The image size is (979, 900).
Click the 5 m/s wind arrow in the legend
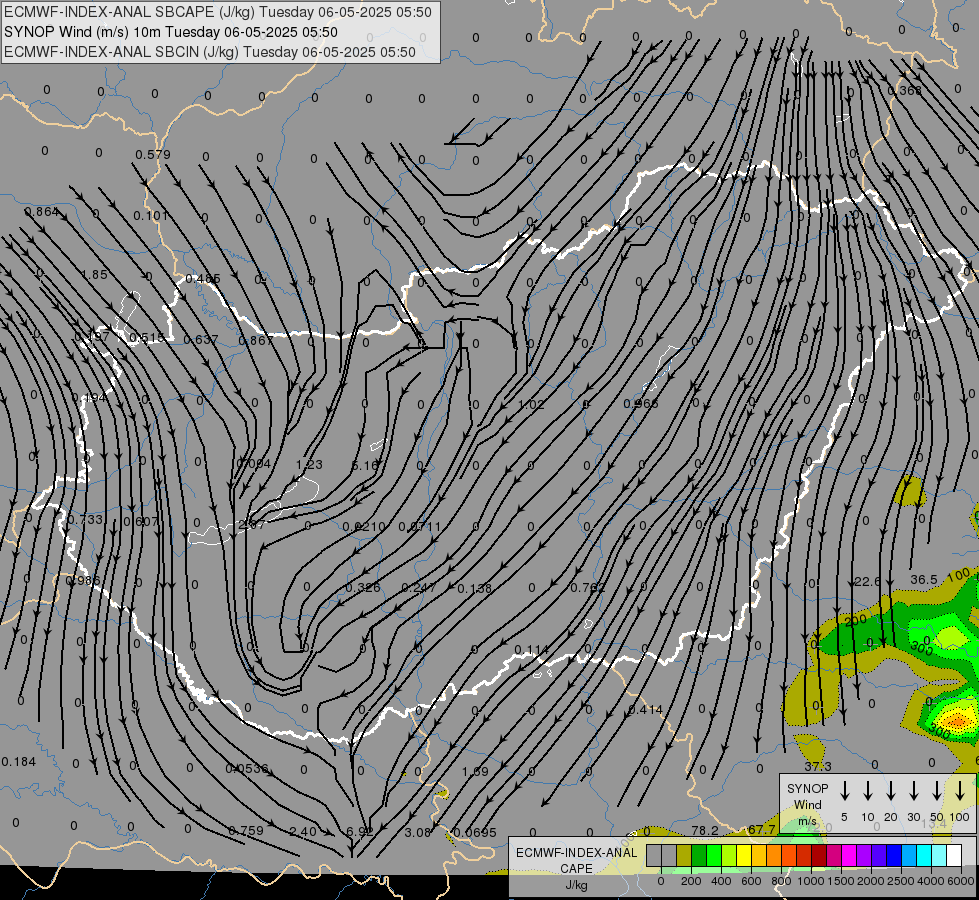pyautogui.click(x=844, y=791)
